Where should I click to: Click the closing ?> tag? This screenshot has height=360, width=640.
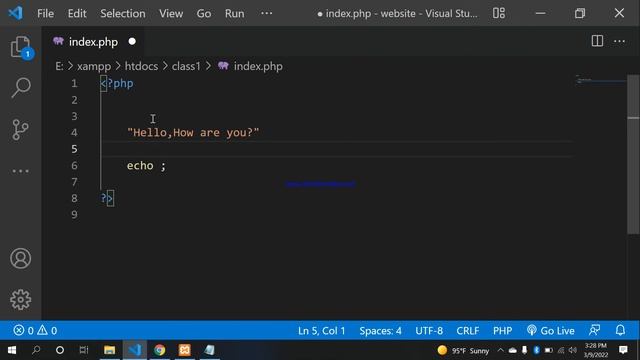click(107, 198)
